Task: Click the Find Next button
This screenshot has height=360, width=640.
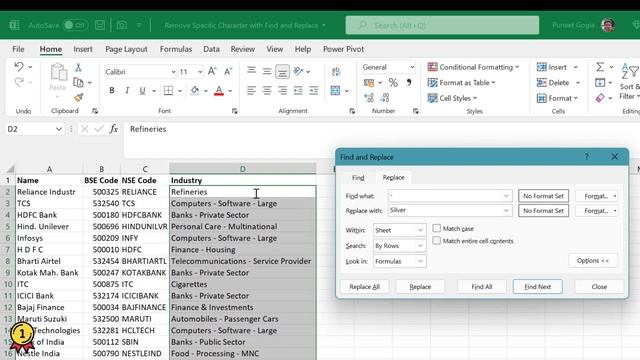Action: (538, 287)
